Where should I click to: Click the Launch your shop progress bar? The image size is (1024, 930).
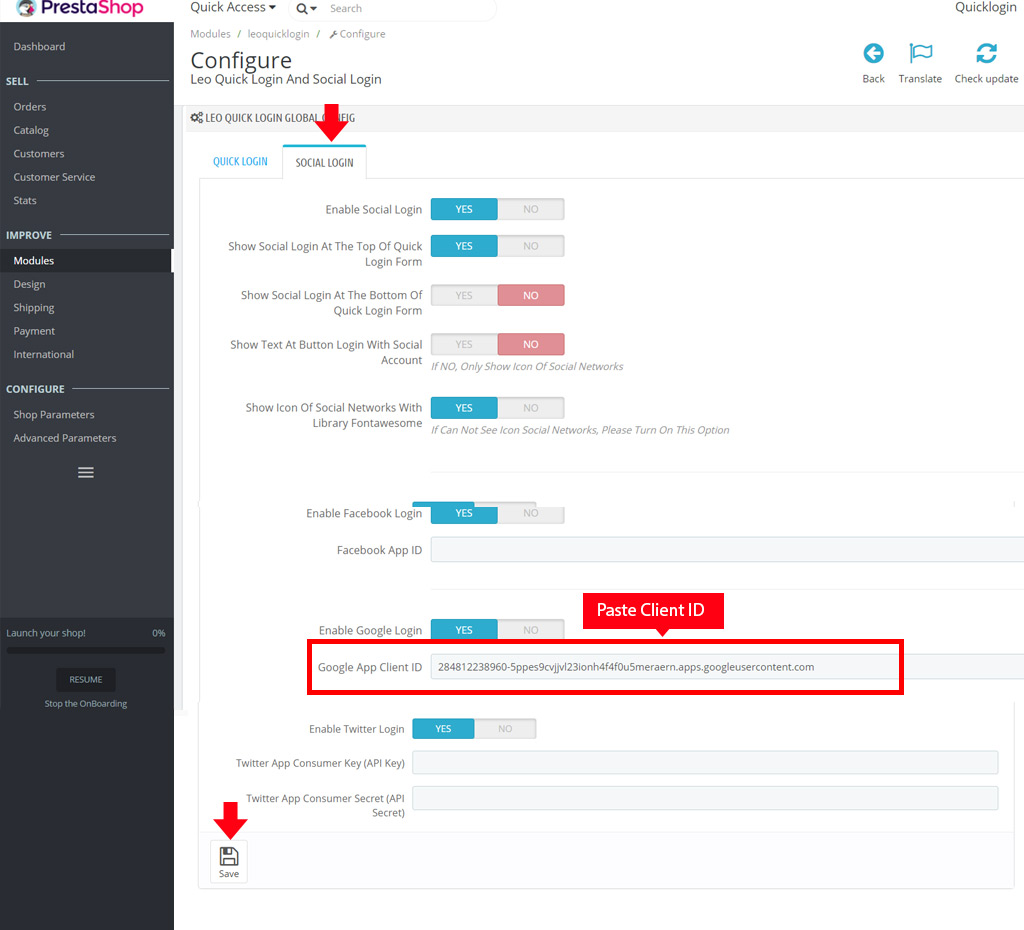86,650
